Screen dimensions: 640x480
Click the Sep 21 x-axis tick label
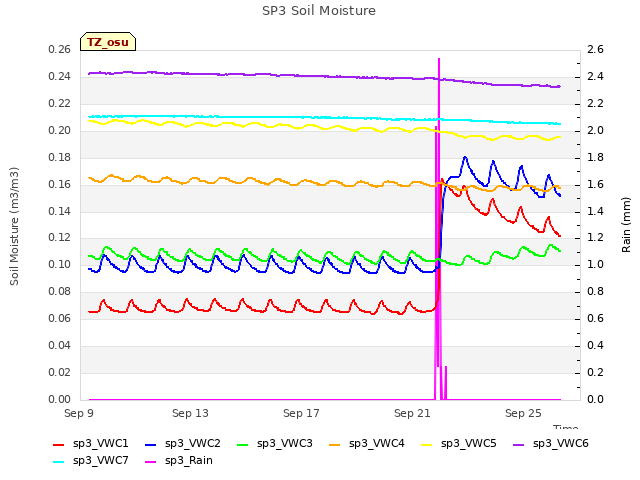point(412,413)
